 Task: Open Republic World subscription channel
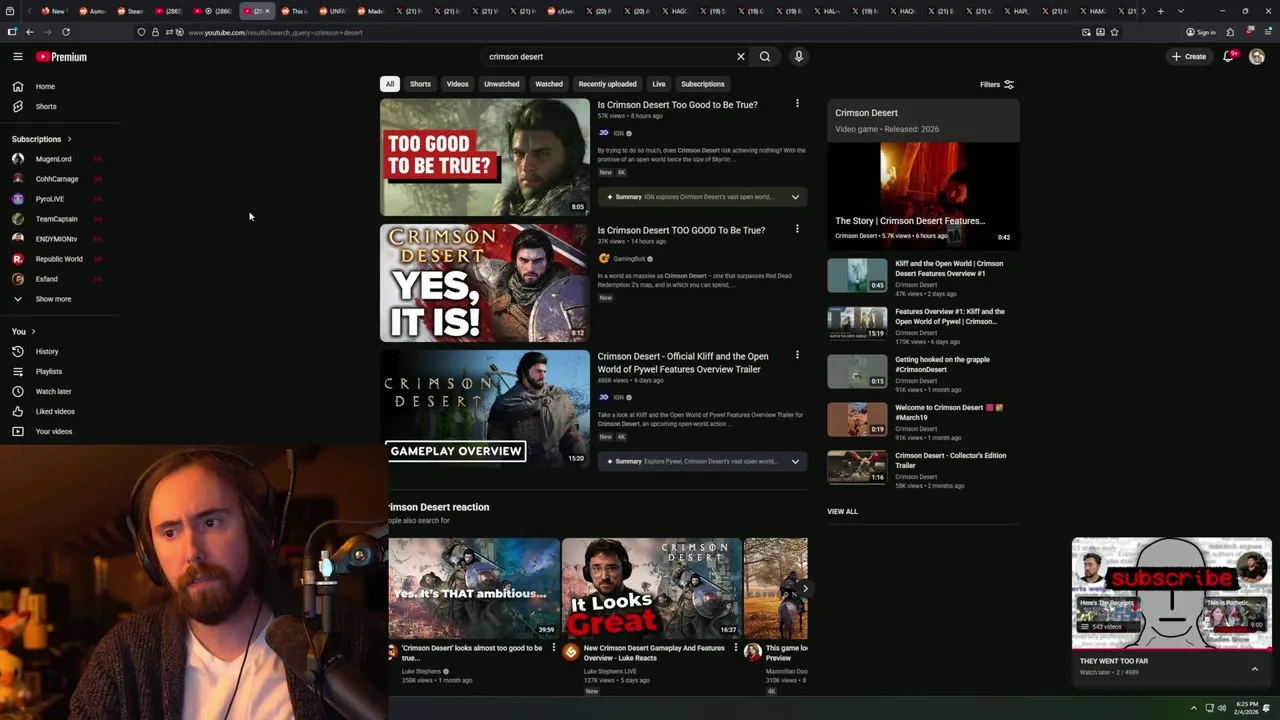[60, 259]
